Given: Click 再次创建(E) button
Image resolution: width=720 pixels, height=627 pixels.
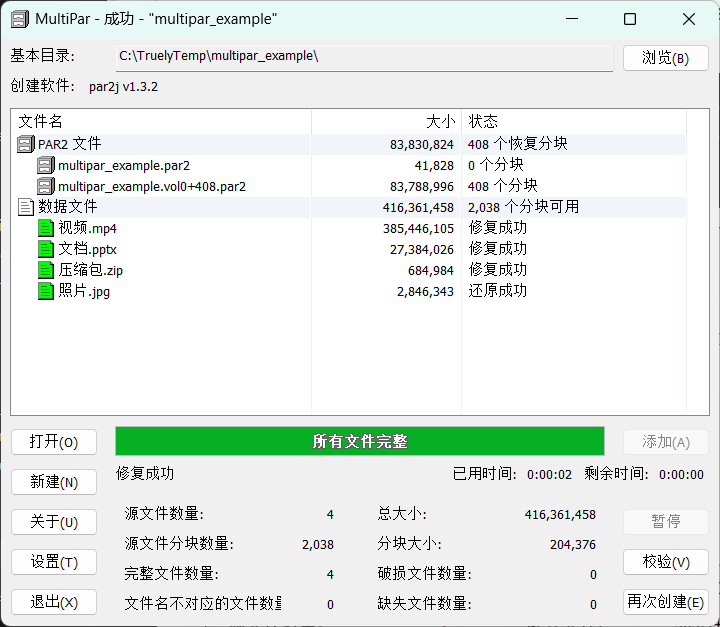Looking at the screenshot, I should tap(666, 602).
